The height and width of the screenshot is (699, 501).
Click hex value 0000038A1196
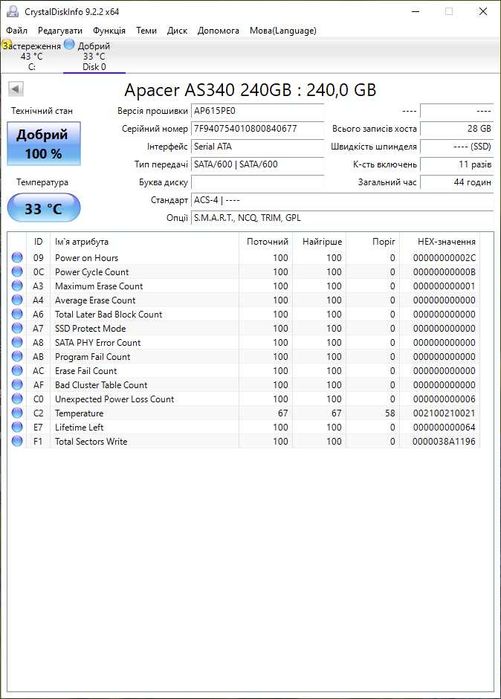[x=444, y=441]
